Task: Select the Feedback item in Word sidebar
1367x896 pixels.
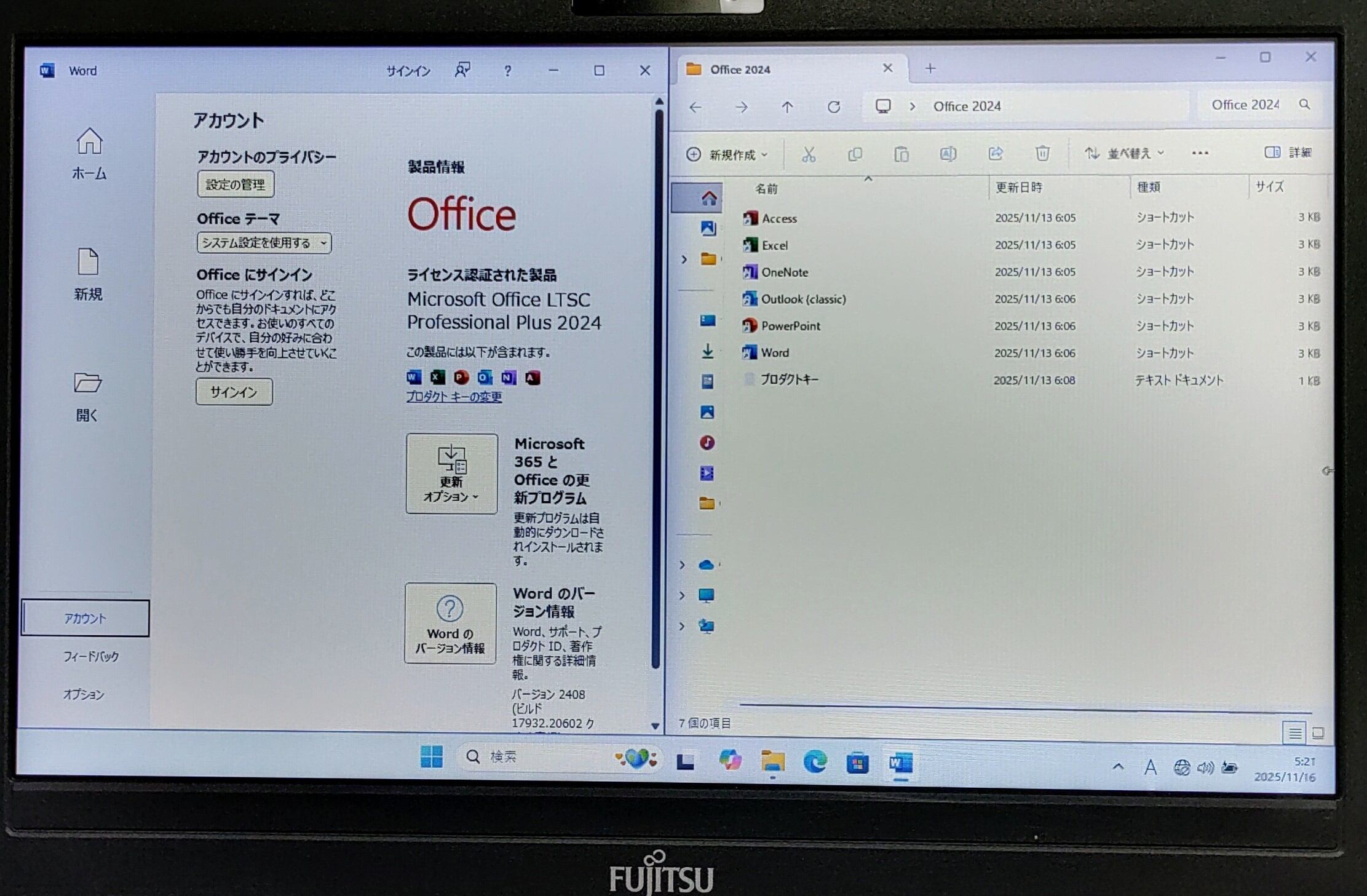Action: (90, 657)
